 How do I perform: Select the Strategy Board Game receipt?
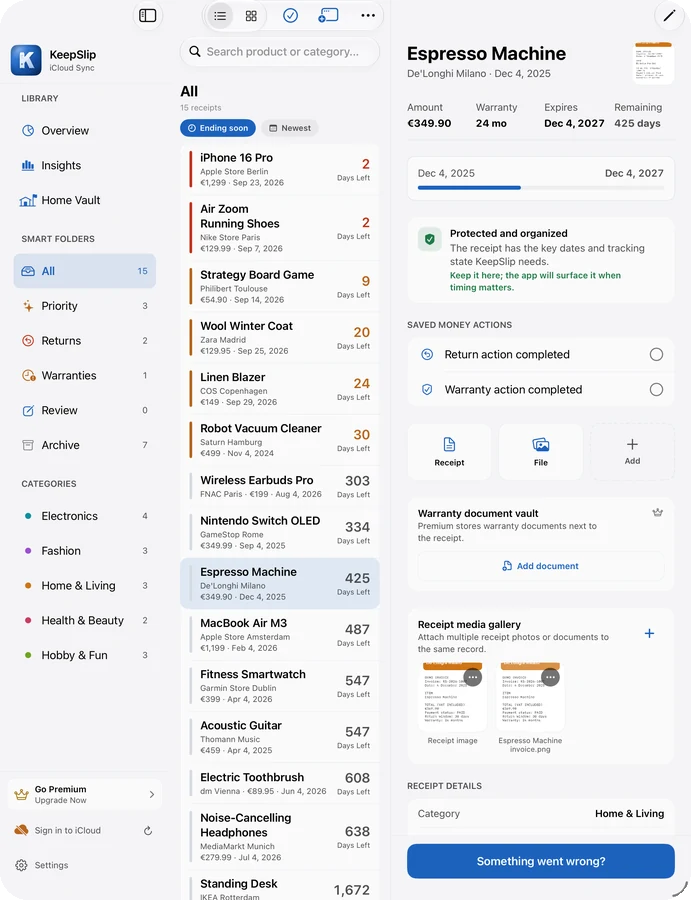click(x=279, y=286)
